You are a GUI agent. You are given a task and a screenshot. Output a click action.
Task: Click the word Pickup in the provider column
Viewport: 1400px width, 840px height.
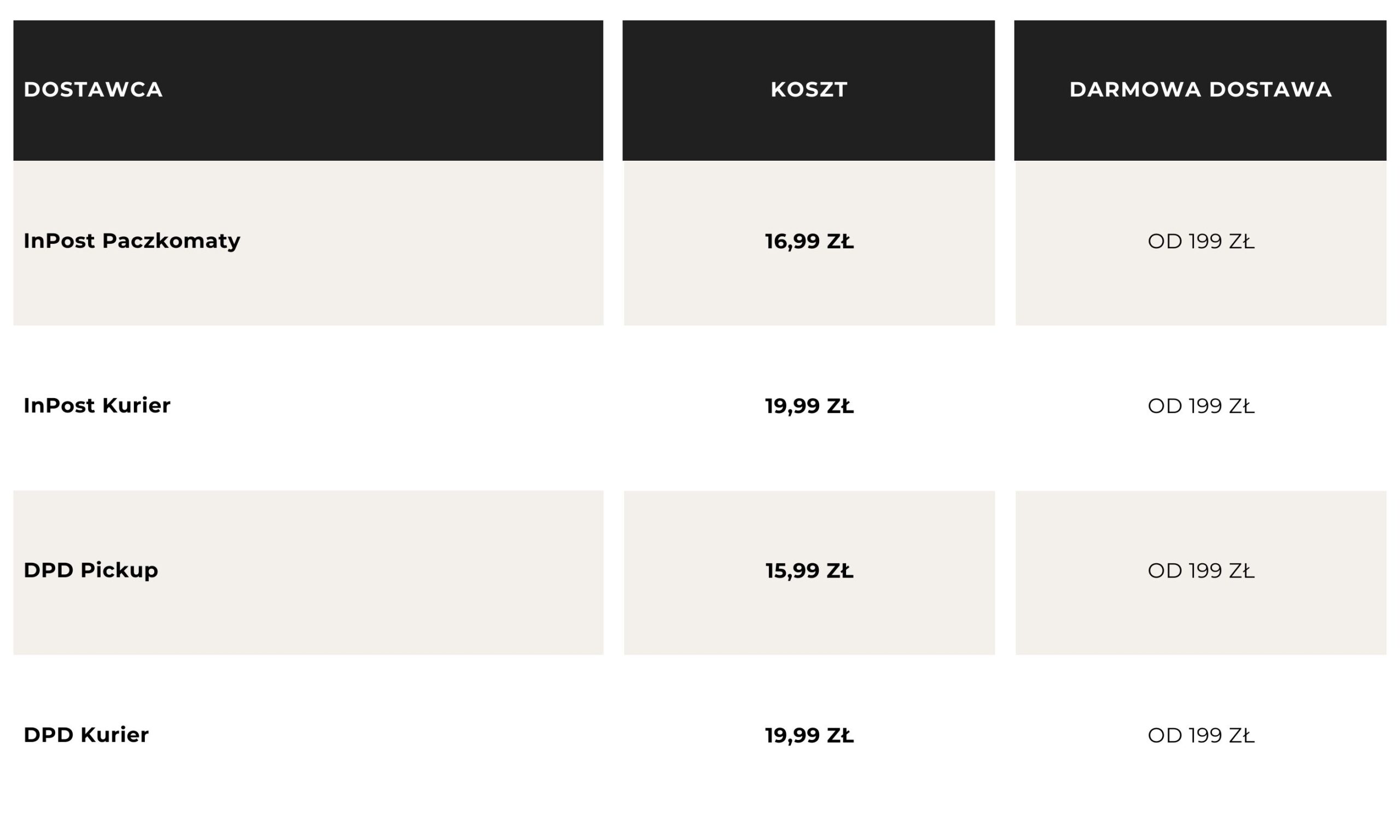pos(119,570)
